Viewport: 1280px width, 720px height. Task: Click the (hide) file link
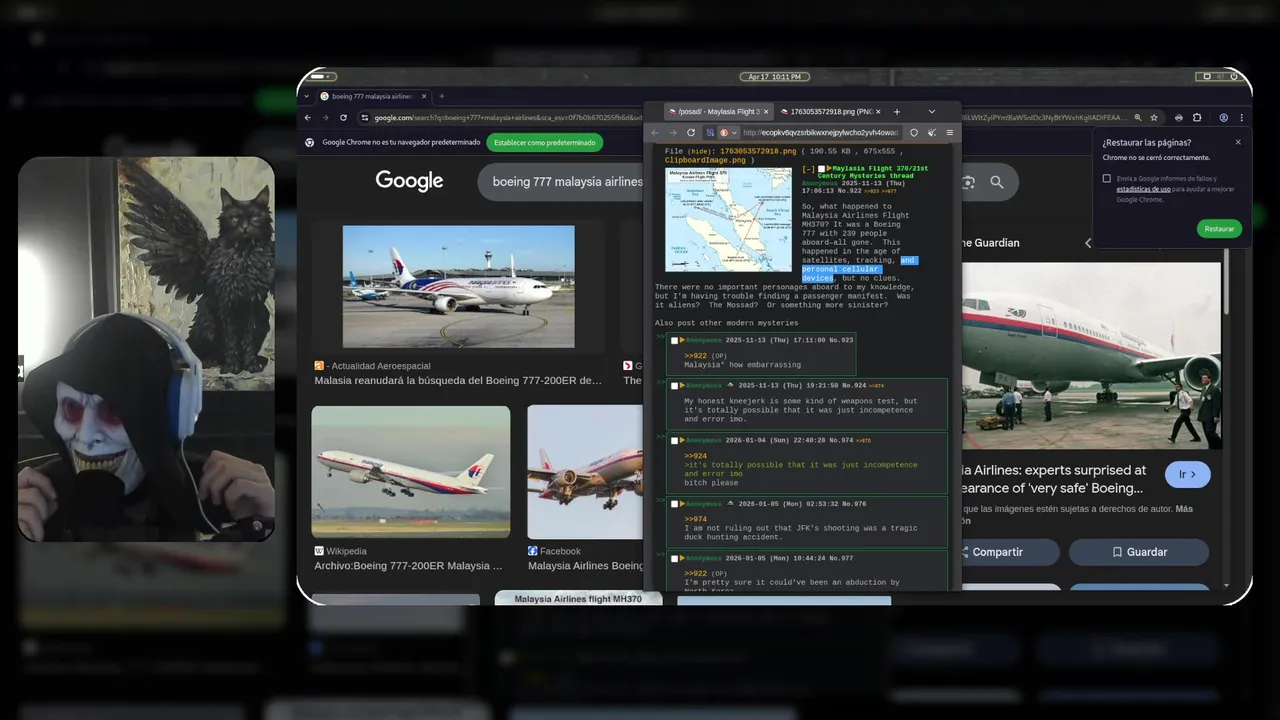pos(701,151)
